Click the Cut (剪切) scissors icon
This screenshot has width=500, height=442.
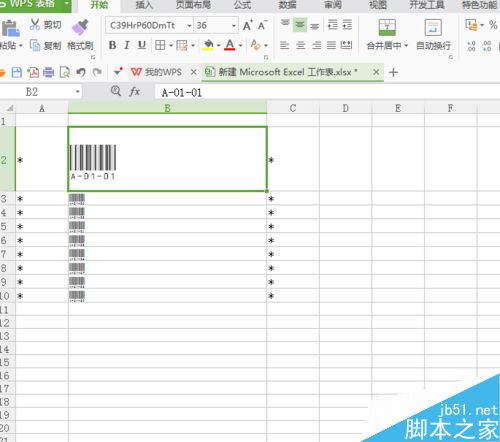click(35, 24)
